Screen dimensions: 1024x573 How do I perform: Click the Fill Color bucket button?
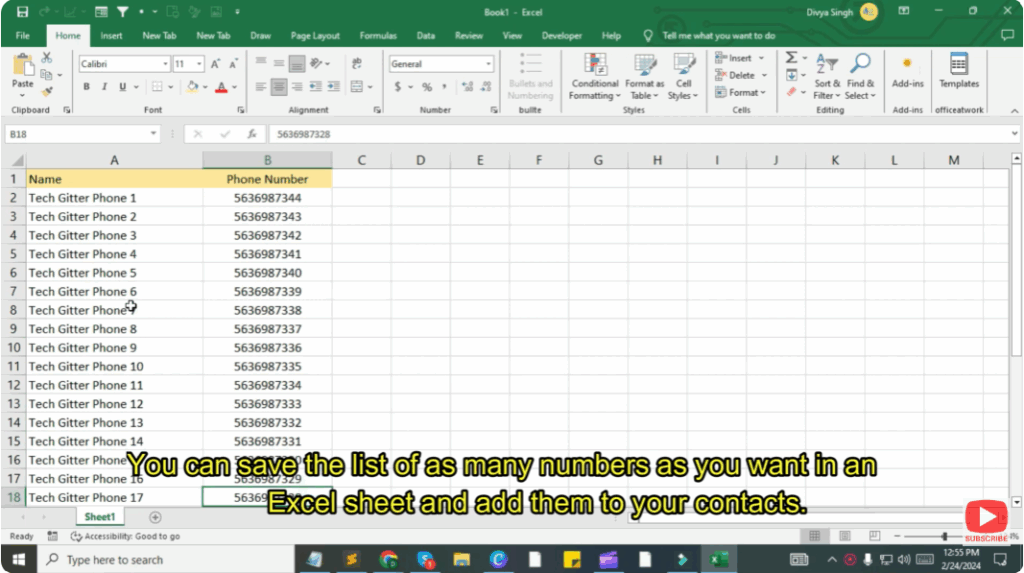point(192,86)
